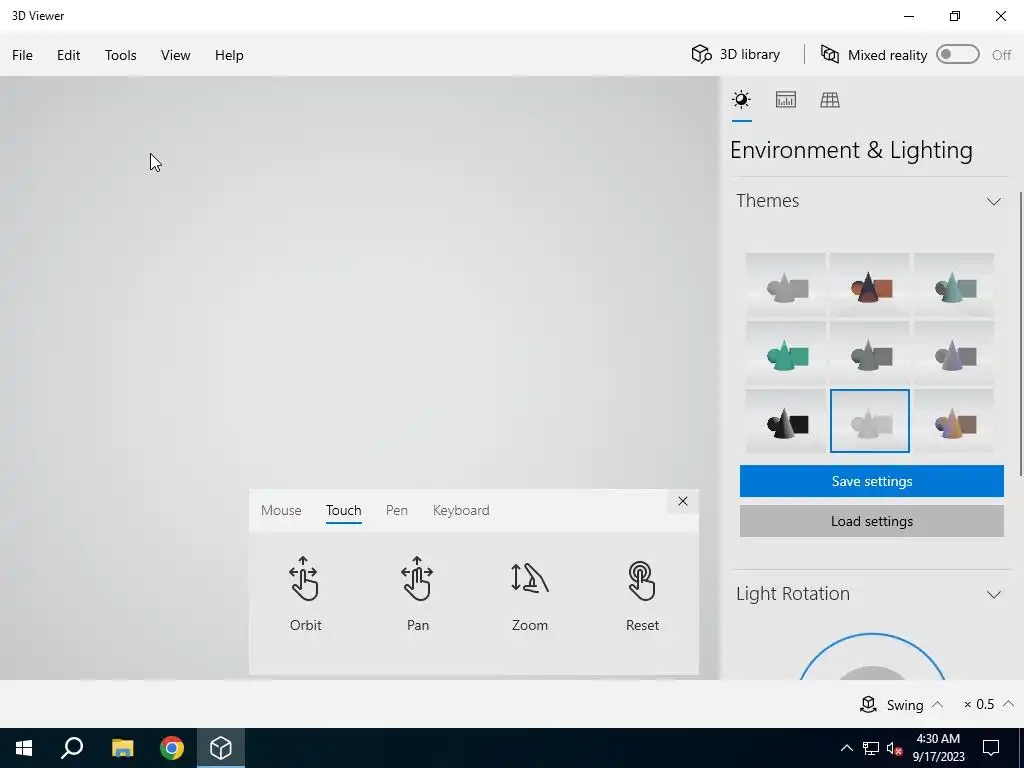Click the muted volume tray icon
1024x768 pixels.
(x=894, y=748)
